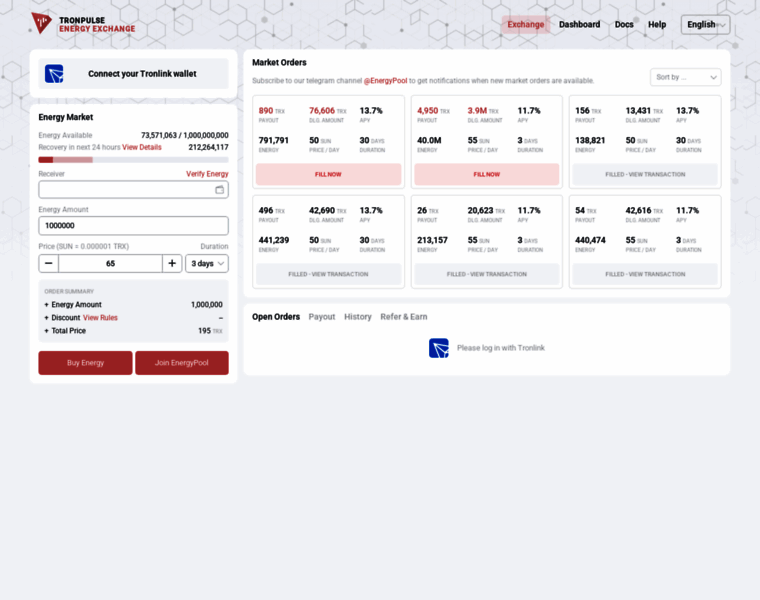Click the TronPulse Energy Exchange logo
The height and width of the screenshot is (600, 760).
(83, 24)
